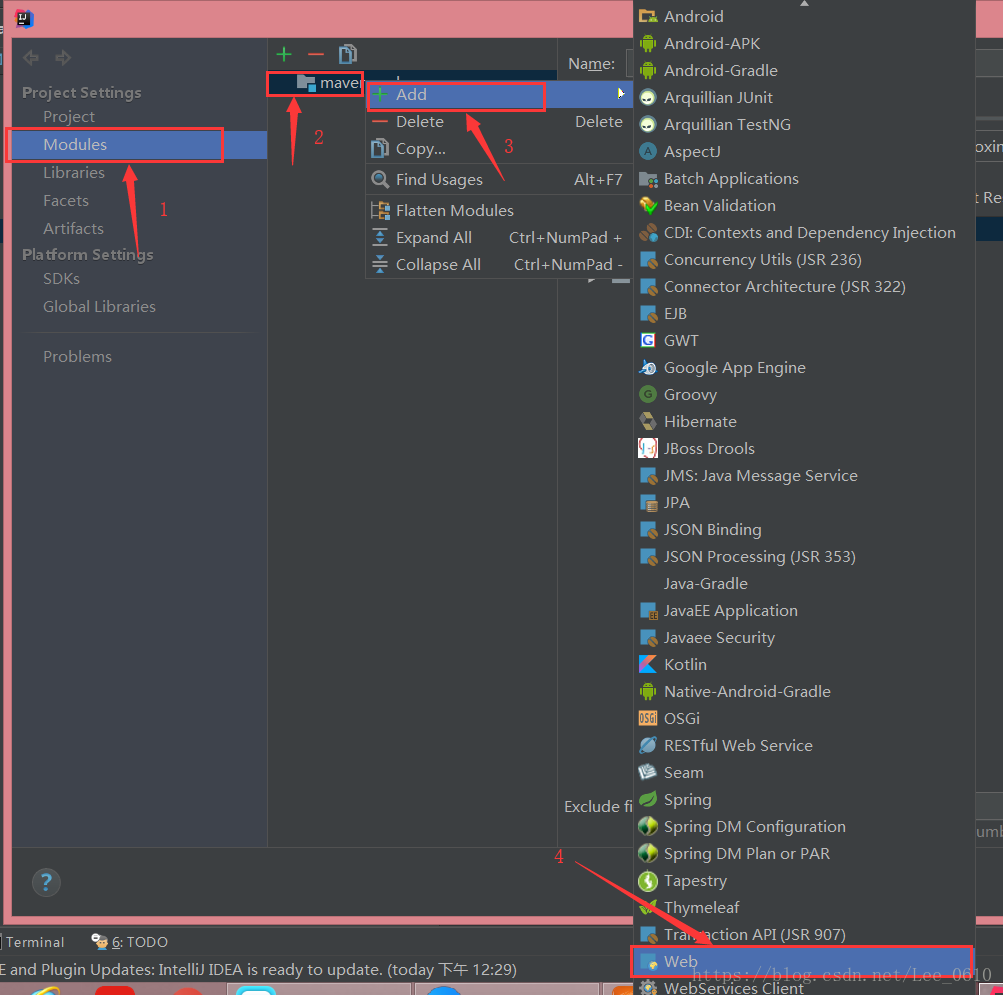
Task: Choose Copy... in the context menu
Action: point(500,148)
